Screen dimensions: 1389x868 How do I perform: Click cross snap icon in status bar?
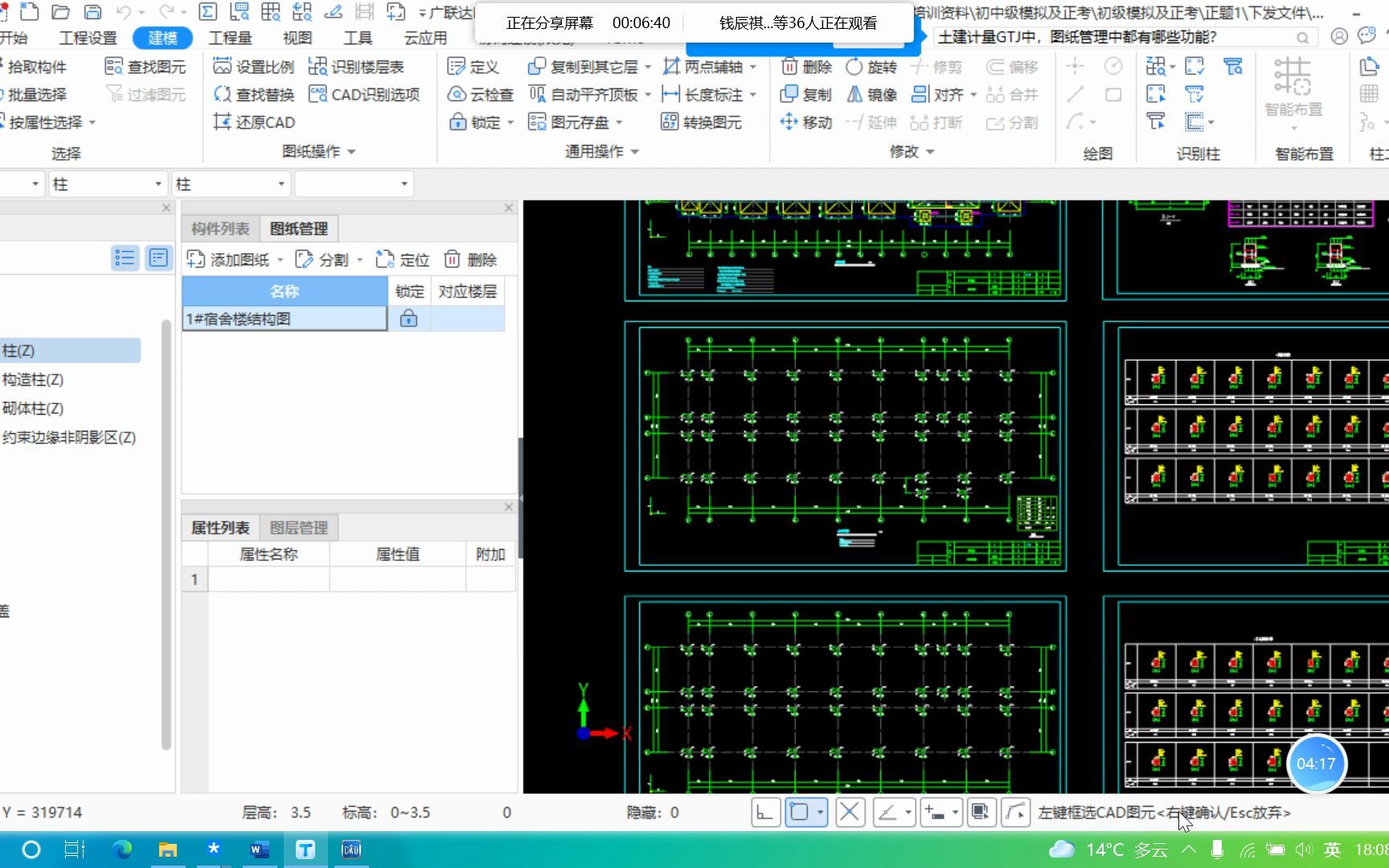click(x=849, y=813)
